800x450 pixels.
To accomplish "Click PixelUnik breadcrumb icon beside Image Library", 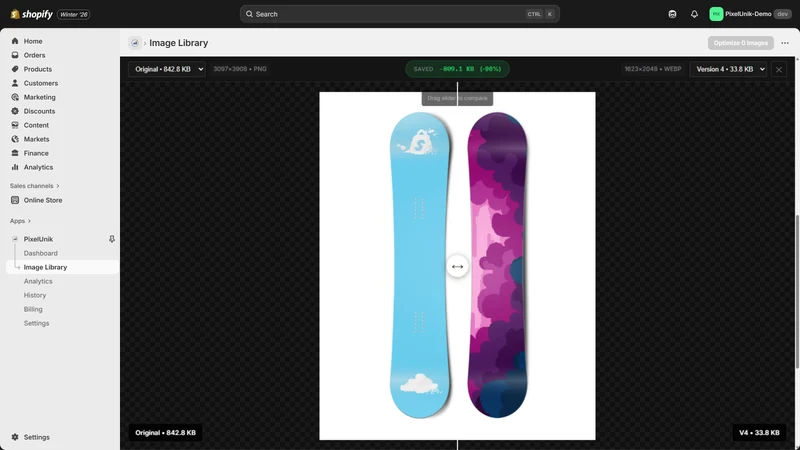I will point(135,43).
